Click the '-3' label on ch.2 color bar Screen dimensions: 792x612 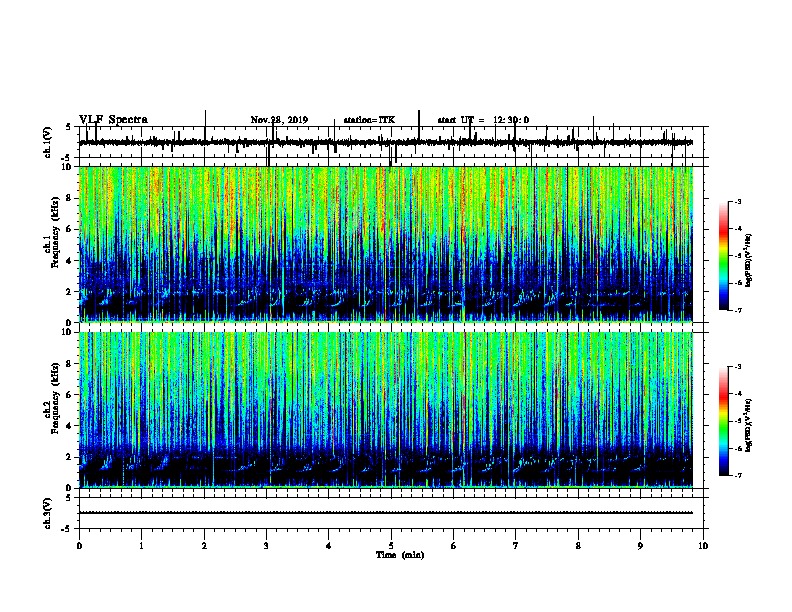click(737, 367)
